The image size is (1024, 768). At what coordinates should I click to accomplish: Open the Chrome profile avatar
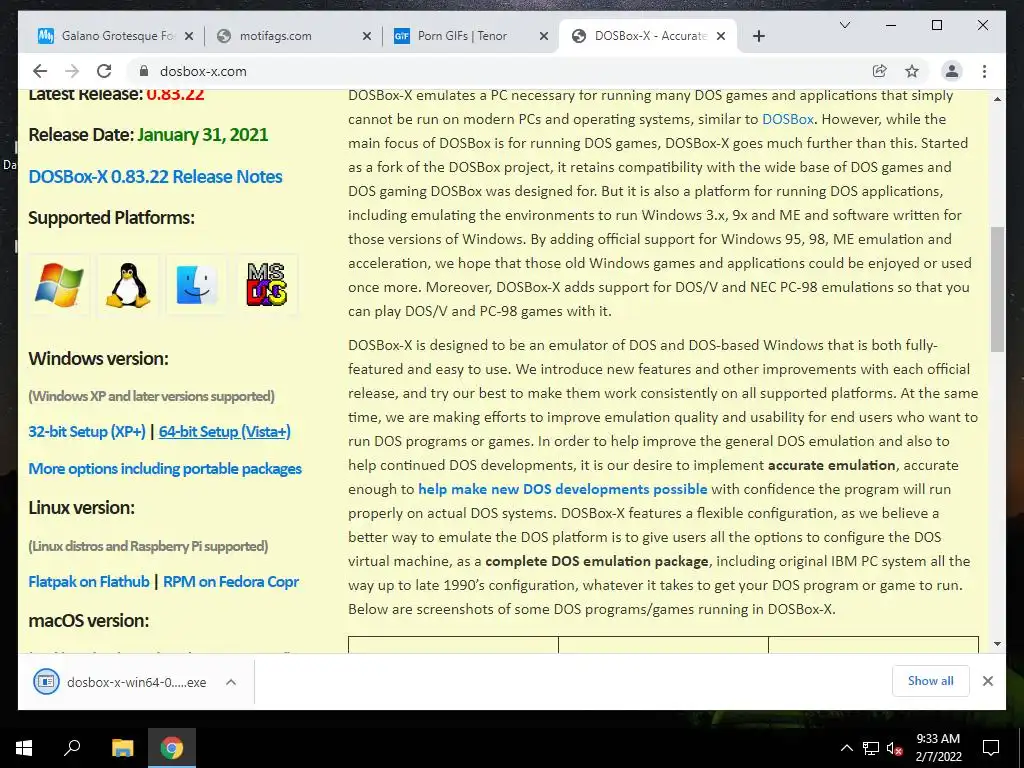click(x=952, y=71)
